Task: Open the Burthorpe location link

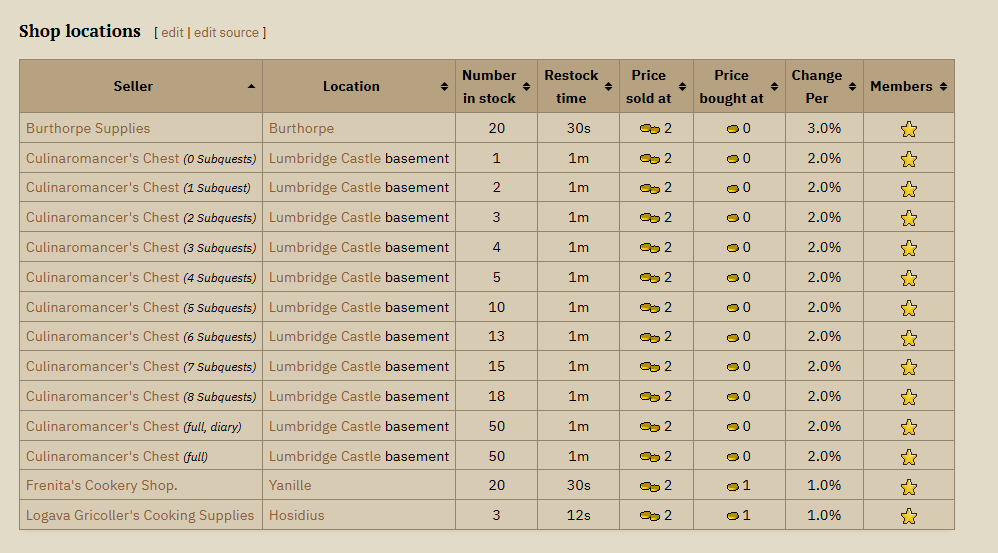Action: [x=301, y=129]
